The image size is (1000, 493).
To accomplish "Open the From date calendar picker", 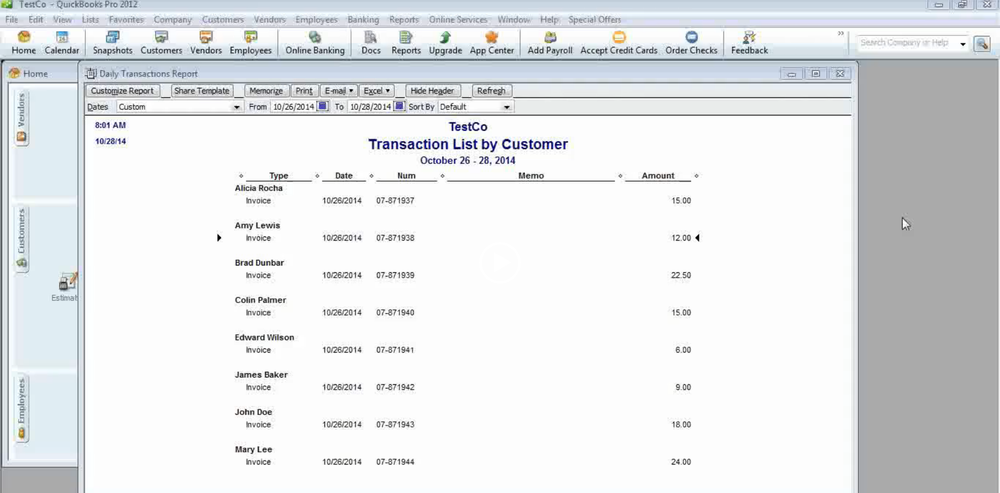I will pos(323,107).
